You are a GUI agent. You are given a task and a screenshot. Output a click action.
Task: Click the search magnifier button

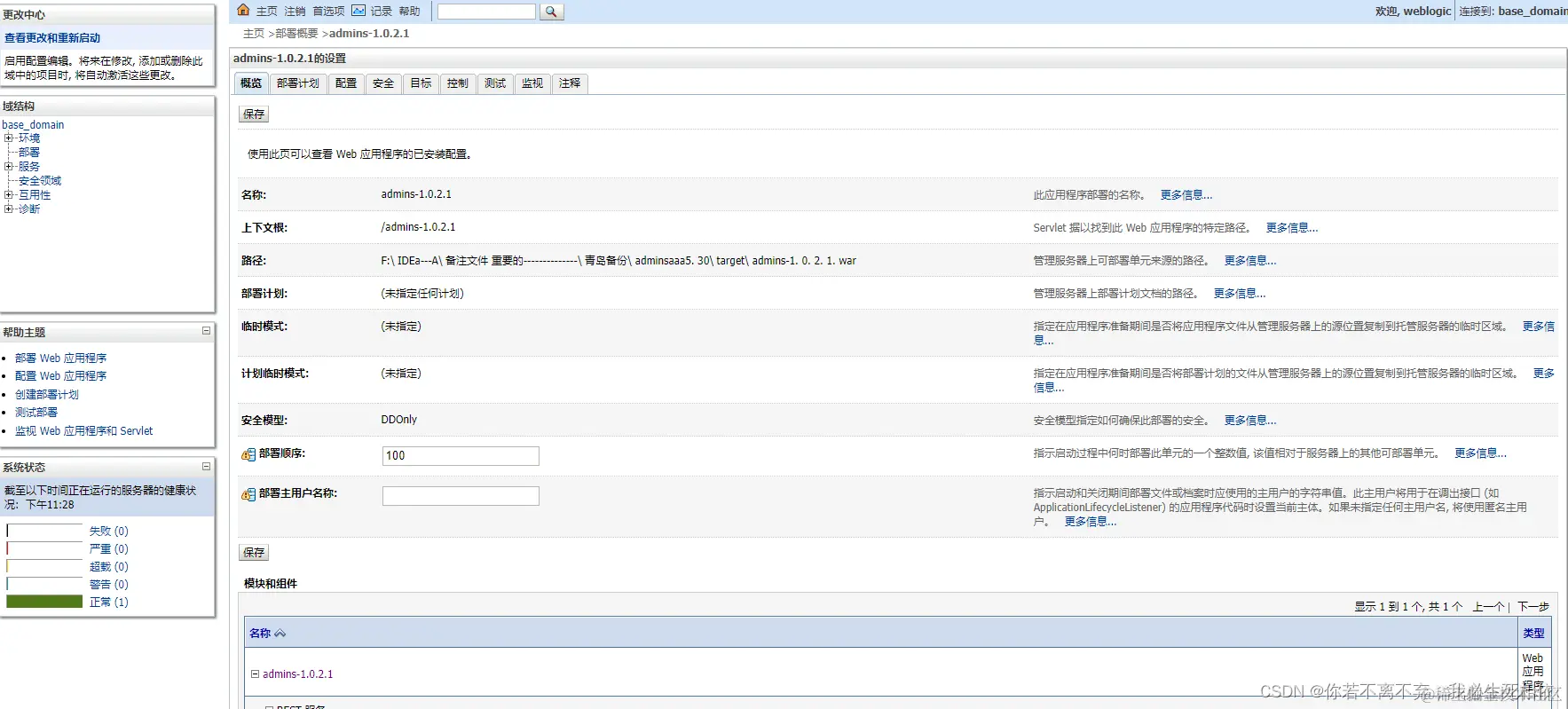551,12
